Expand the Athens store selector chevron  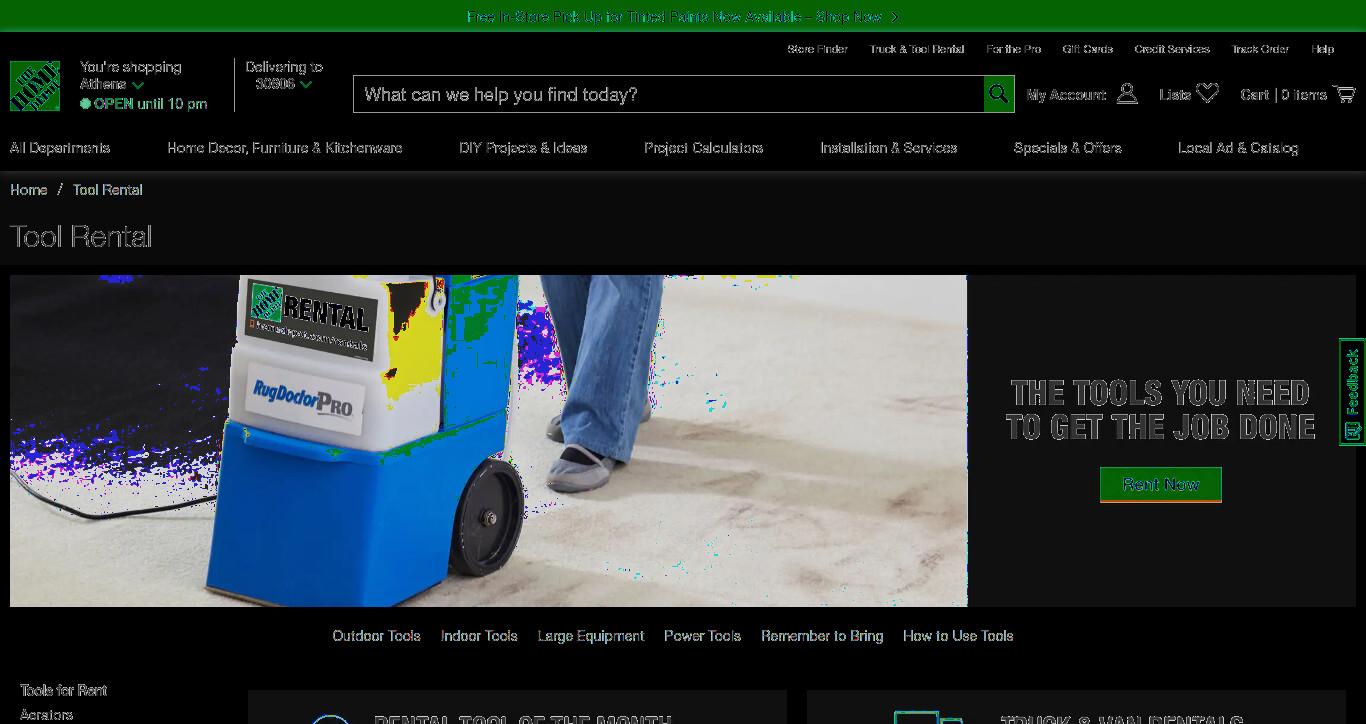click(137, 85)
